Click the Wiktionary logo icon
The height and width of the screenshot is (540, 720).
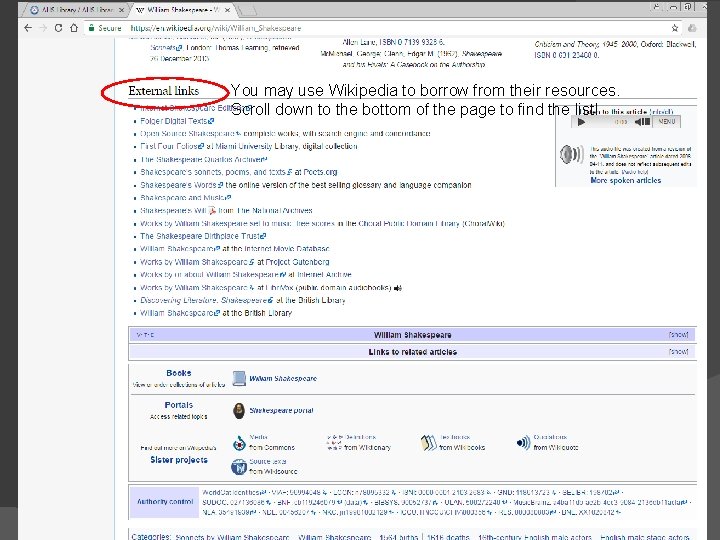[x=333, y=443]
